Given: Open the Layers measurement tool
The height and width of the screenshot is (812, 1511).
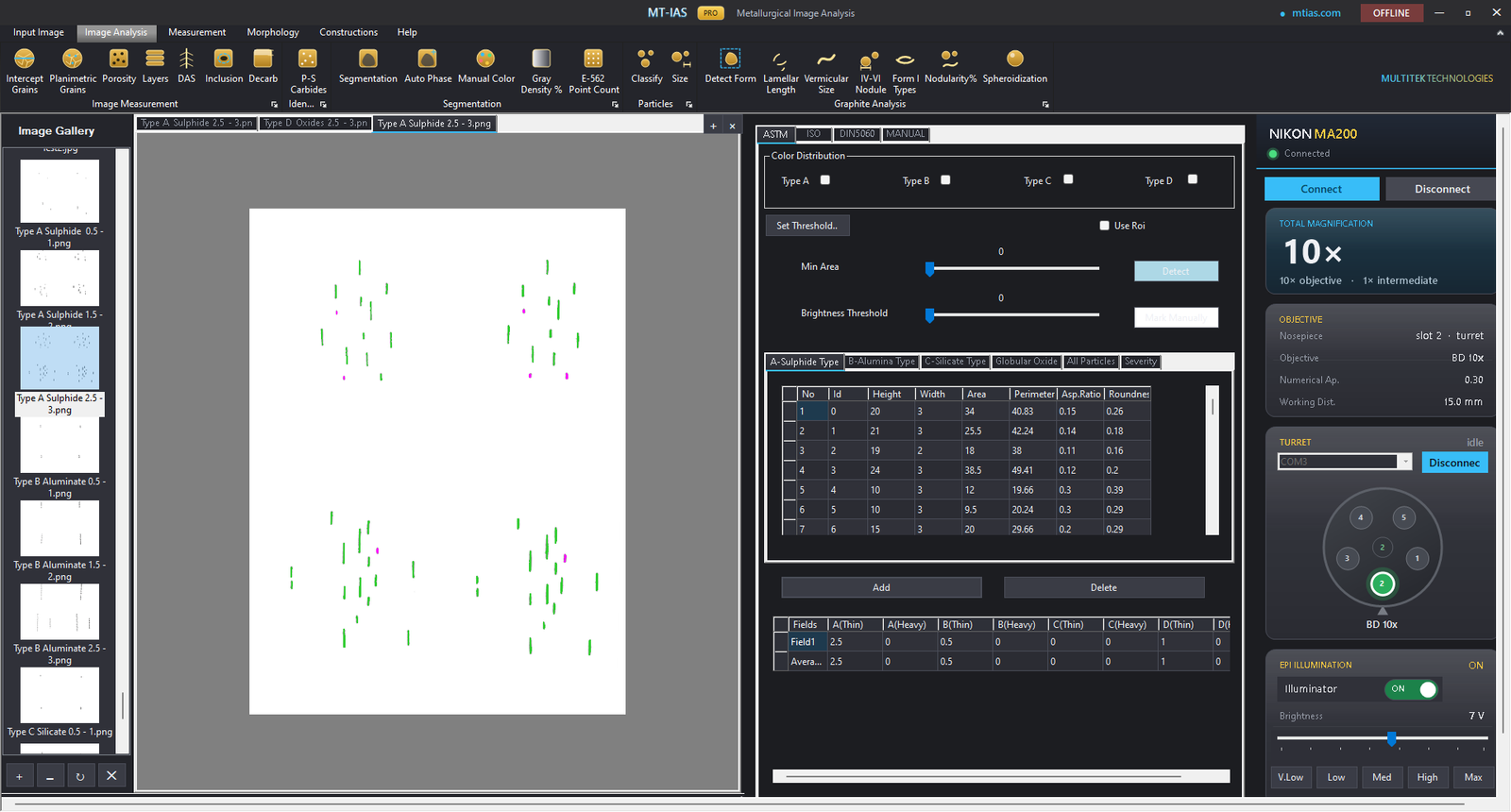Looking at the screenshot, I should pos(155,67).
